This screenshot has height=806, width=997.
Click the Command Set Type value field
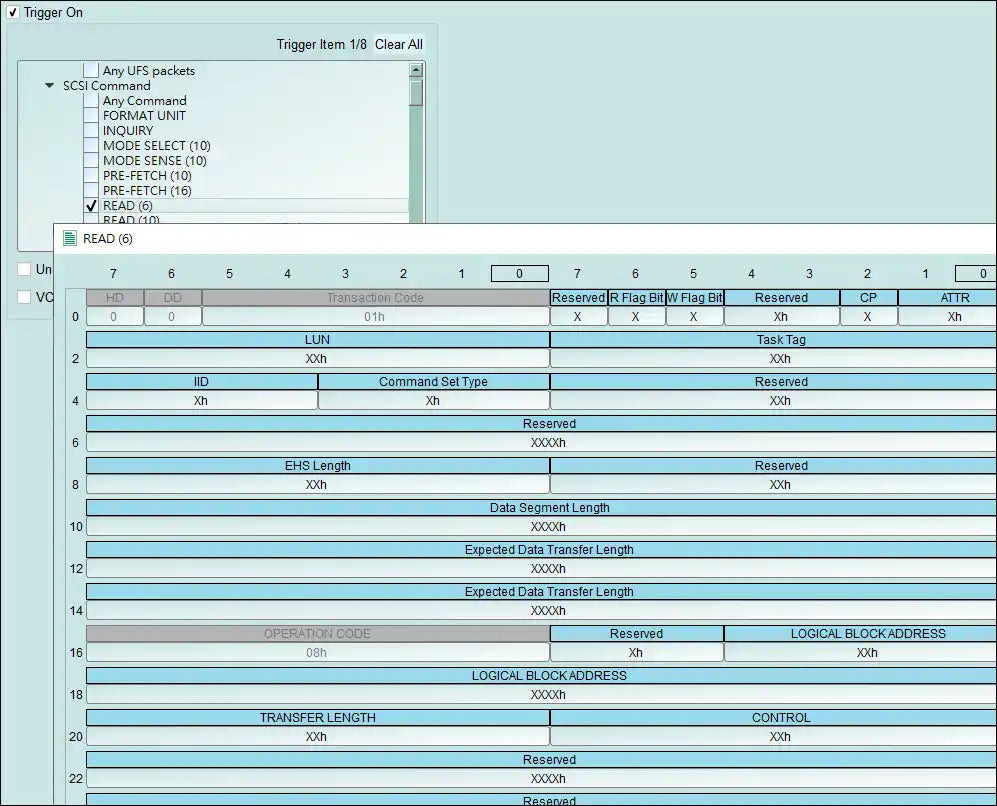pyautogui.click(x=434, y=400)
